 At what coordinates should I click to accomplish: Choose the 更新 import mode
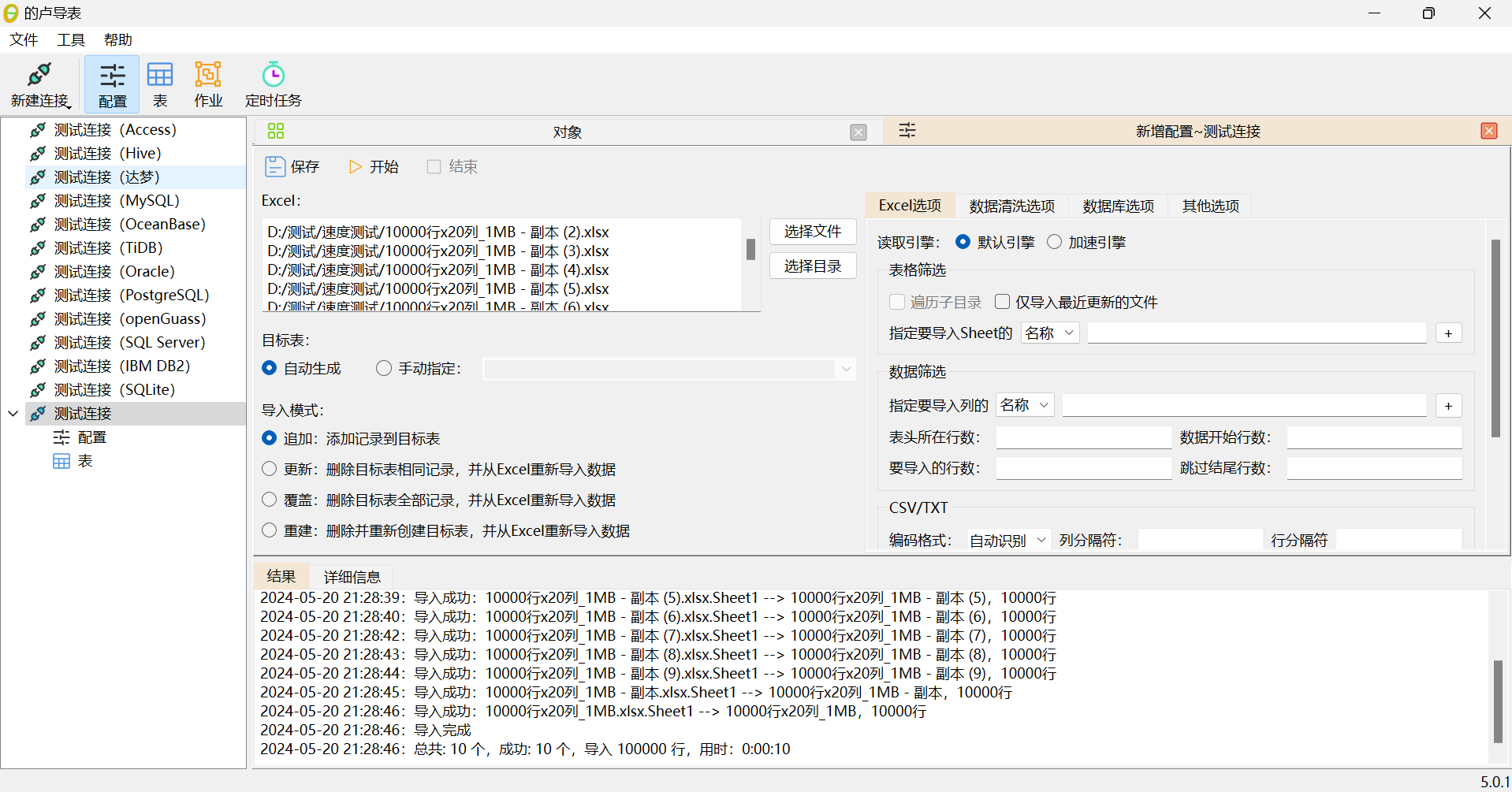pyautogui.click(x=270, y=469)
